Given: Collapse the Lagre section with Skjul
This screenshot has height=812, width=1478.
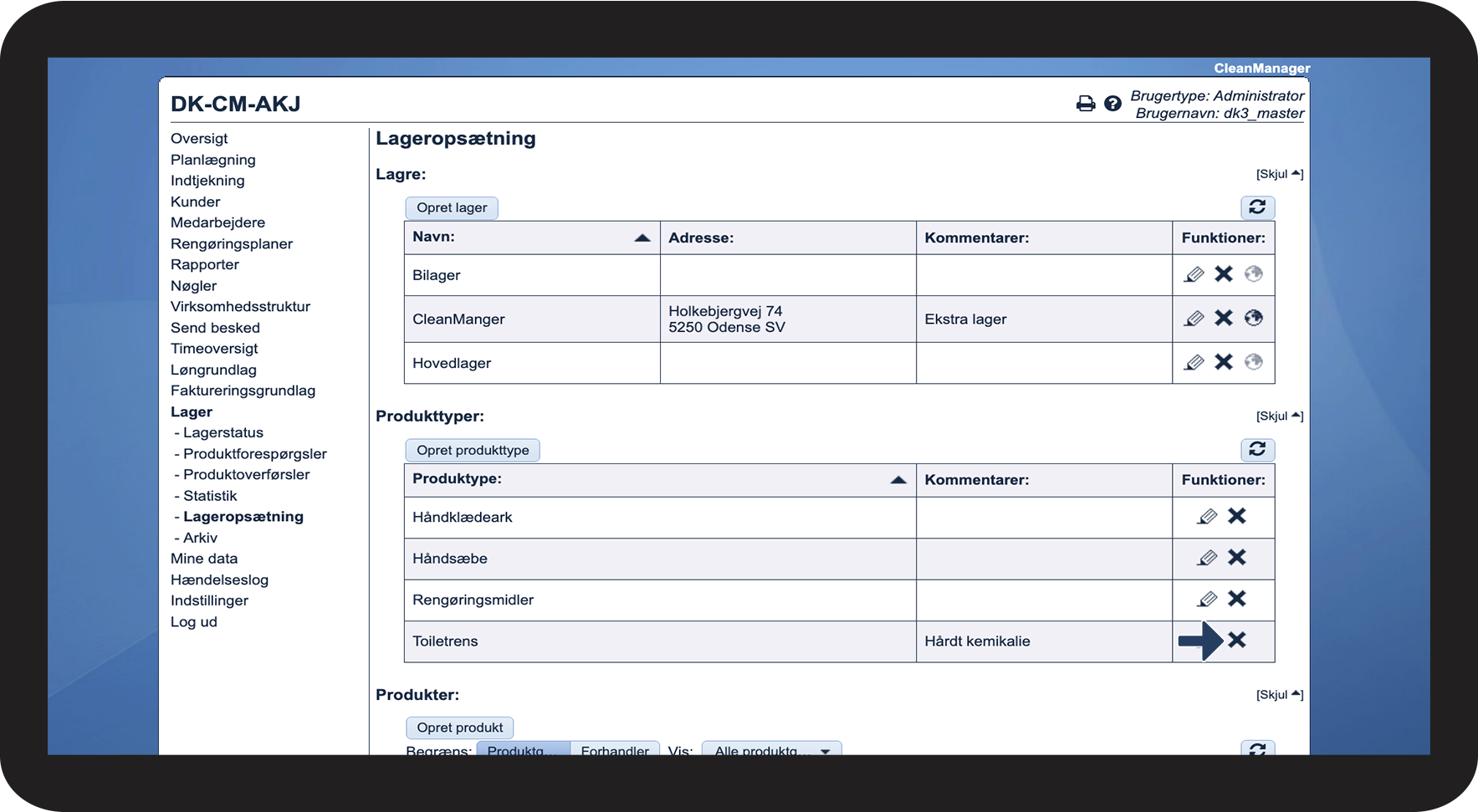Looking at the screenshot, I should [1279, 174].
